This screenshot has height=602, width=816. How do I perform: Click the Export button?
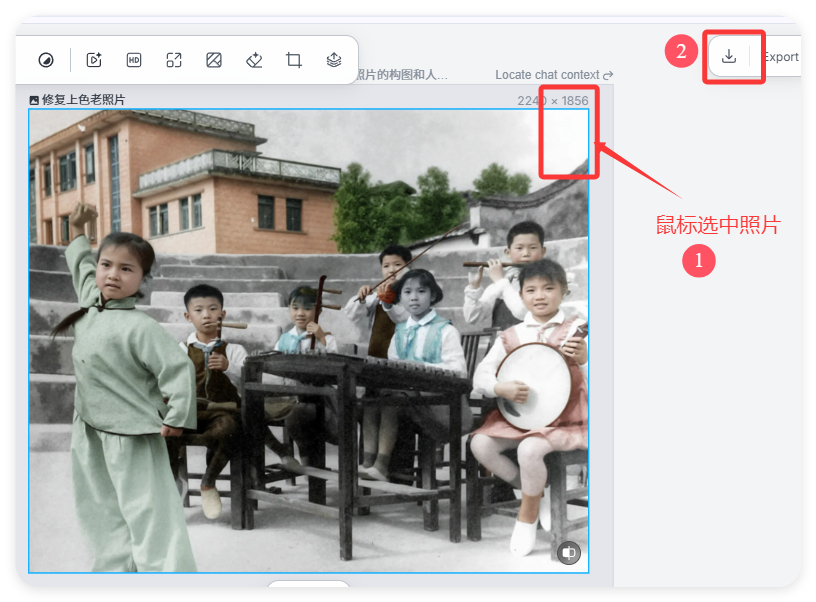[x=780, y=57]
